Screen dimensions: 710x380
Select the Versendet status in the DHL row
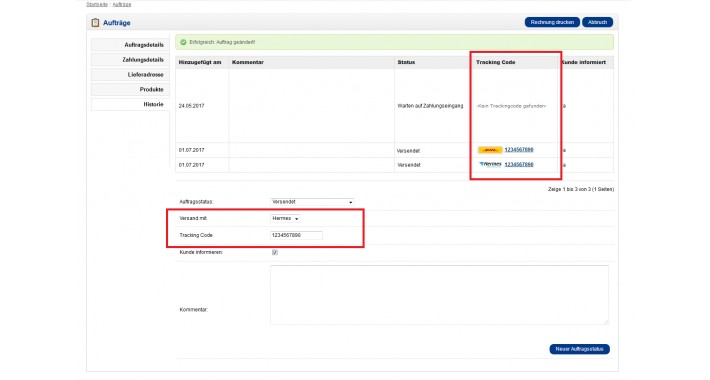[408, 151]
